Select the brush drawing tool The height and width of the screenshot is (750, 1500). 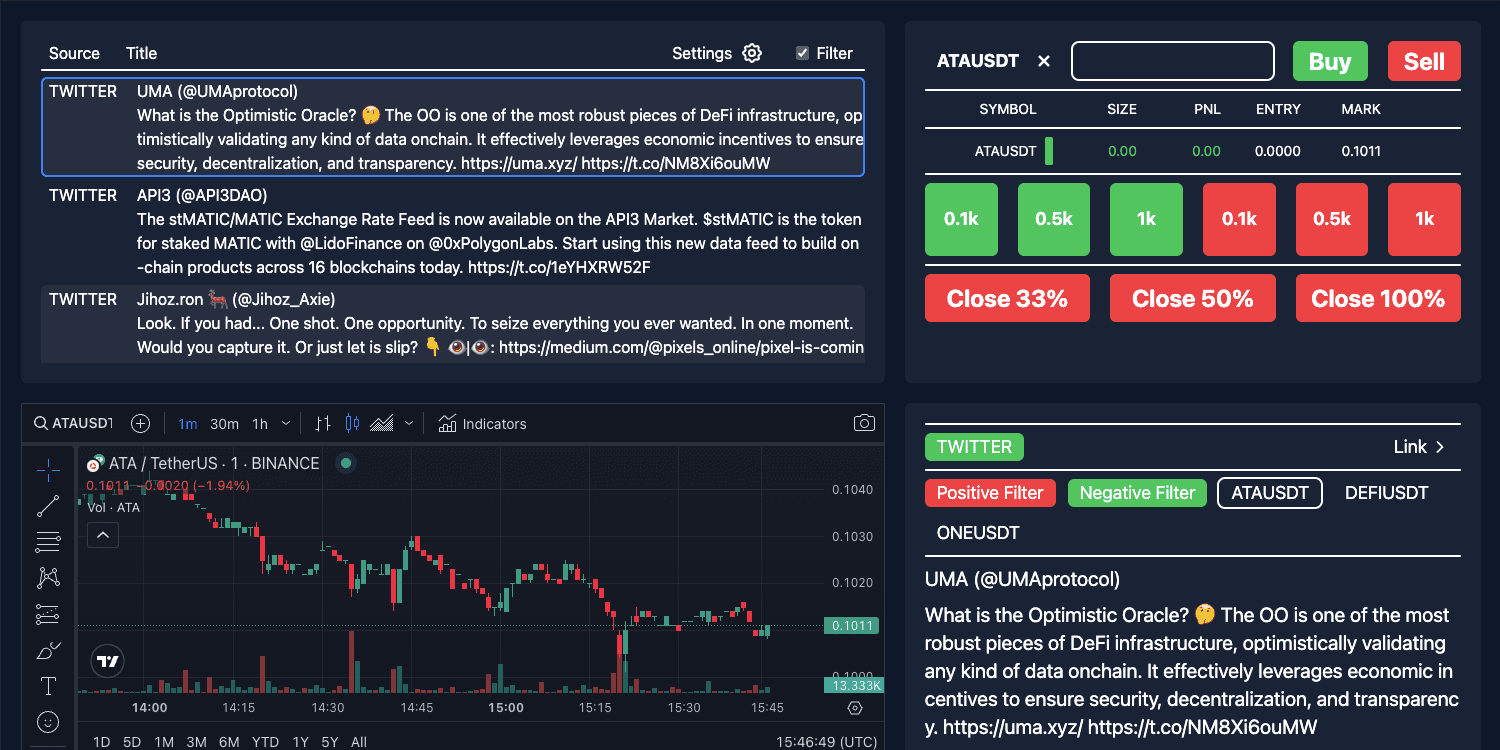[48, 650]
